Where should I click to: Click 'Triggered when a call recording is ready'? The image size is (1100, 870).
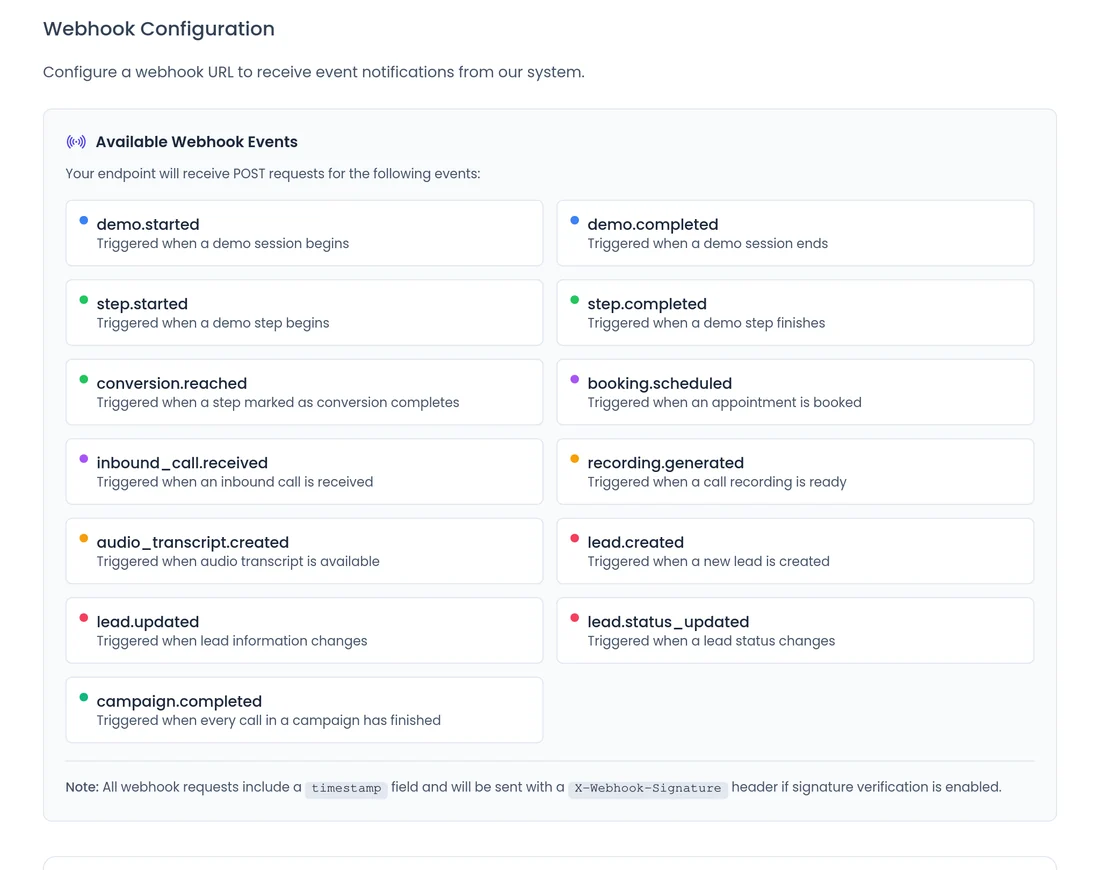[716, 482]
